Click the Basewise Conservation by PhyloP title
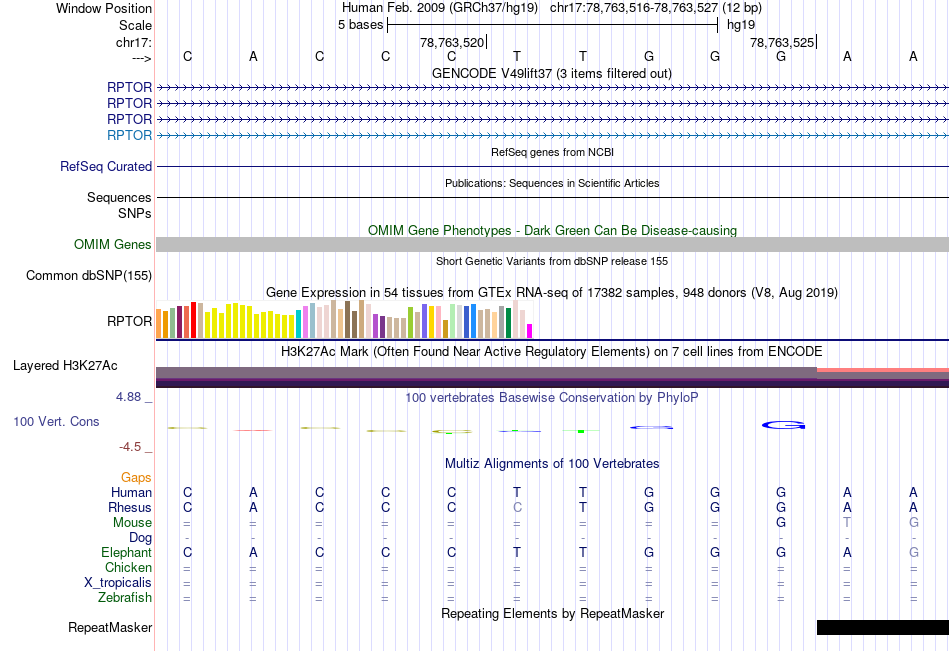This screenshot has width=950, height=651. (552, 398)
